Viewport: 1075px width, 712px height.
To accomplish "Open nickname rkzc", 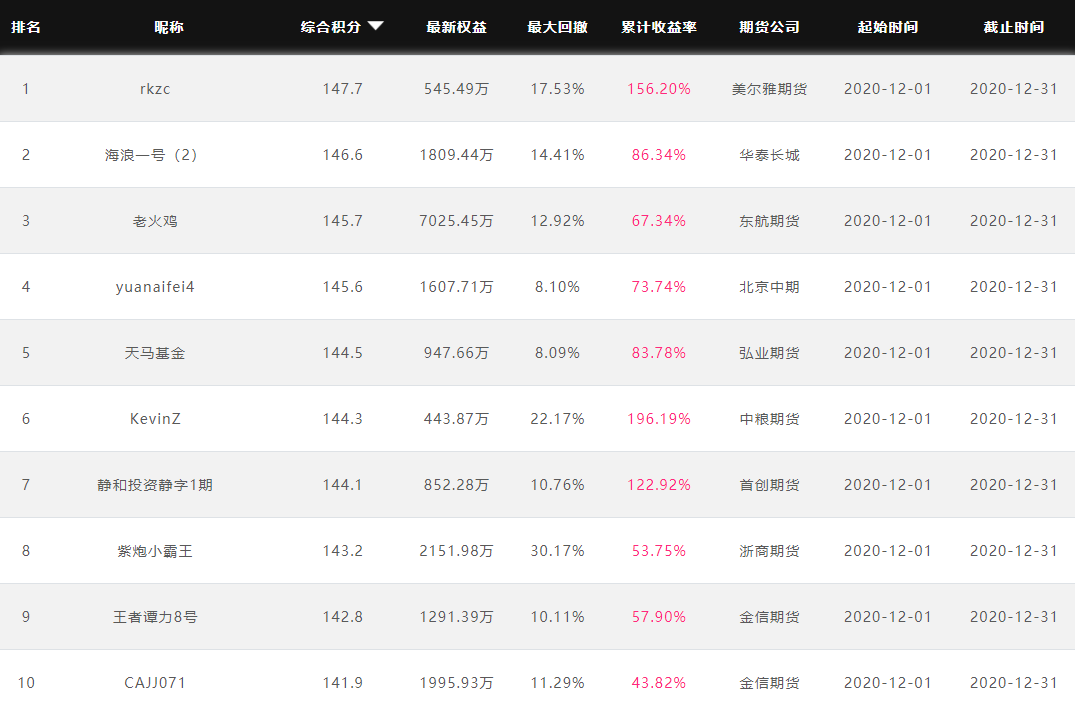I will 155,89.
